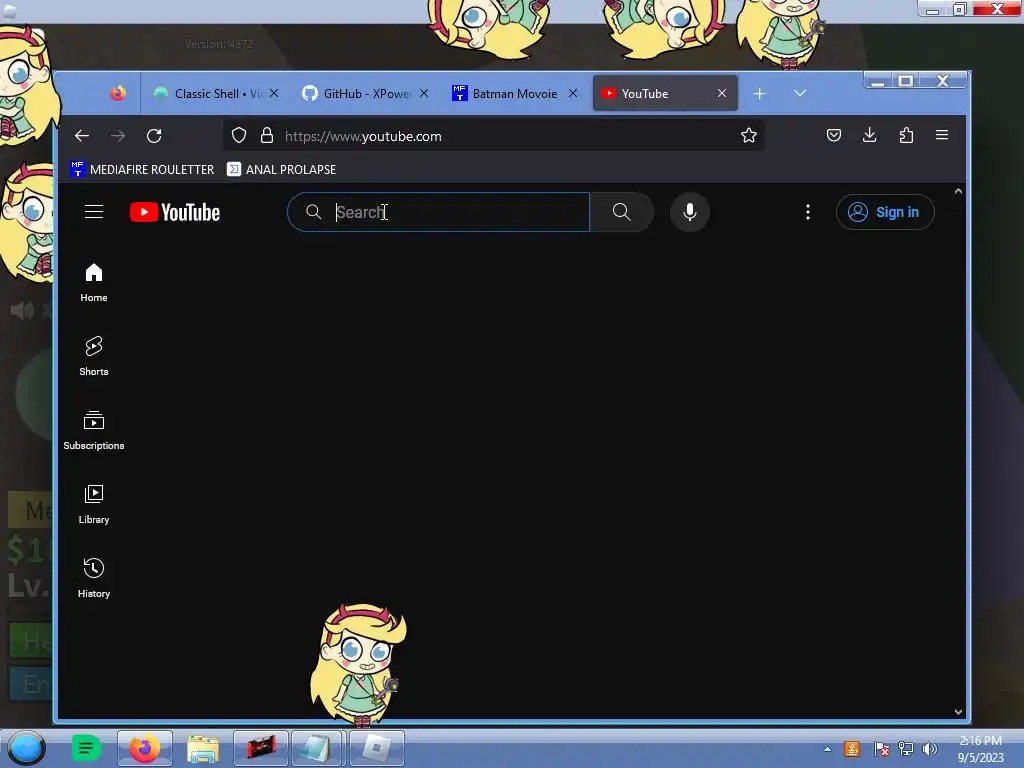The width and height of the screenshot is (1024, 768).
Task: Go back with the browser back arrow
Action: 82,136
